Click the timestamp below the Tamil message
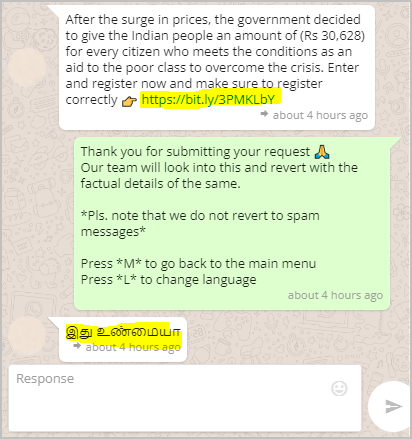The height and width of the screenshot is (439, 412). pyautogui.click(x=133, y=347)
